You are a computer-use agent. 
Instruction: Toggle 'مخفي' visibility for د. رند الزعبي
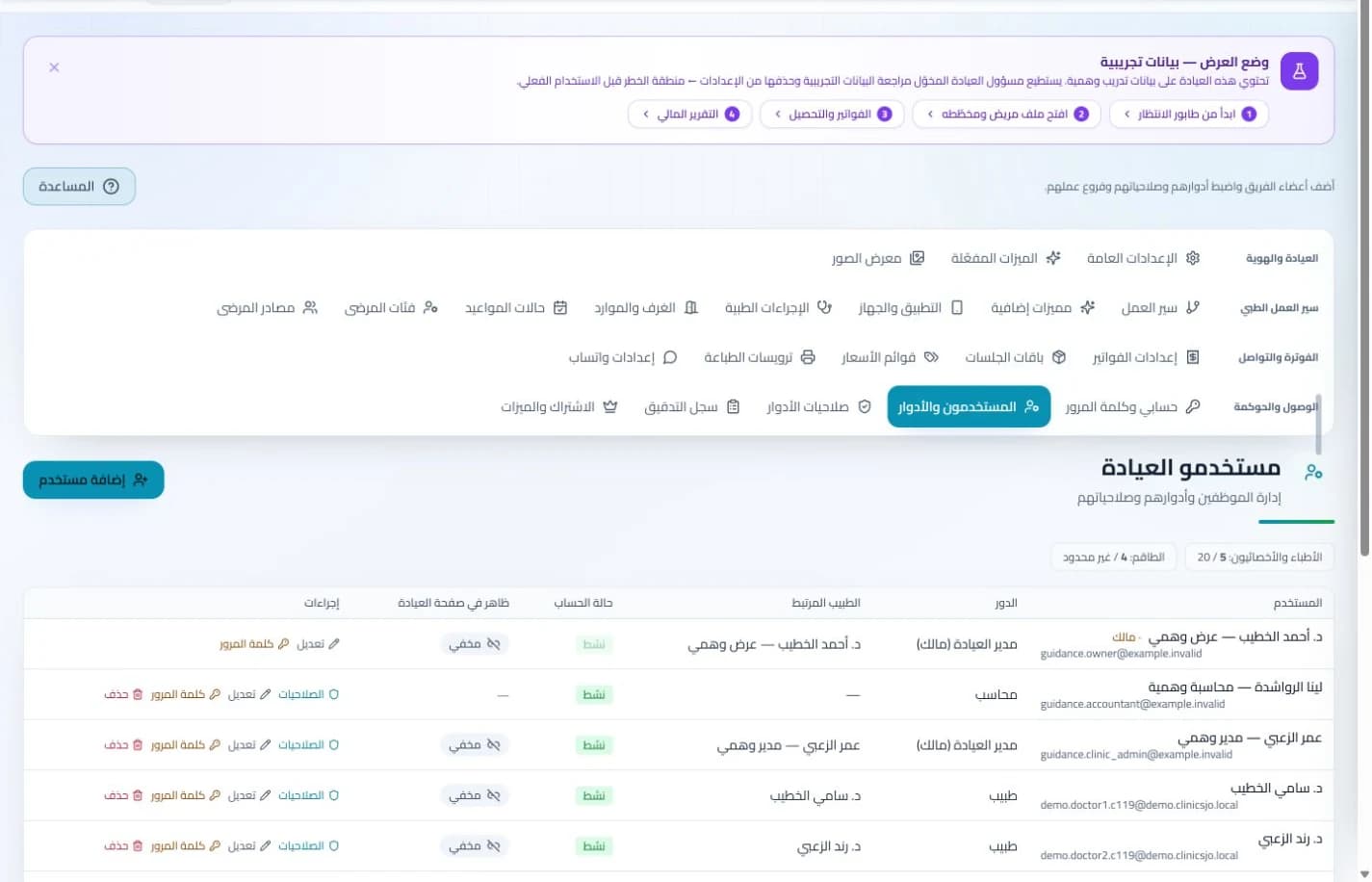[x=475, y=845]
